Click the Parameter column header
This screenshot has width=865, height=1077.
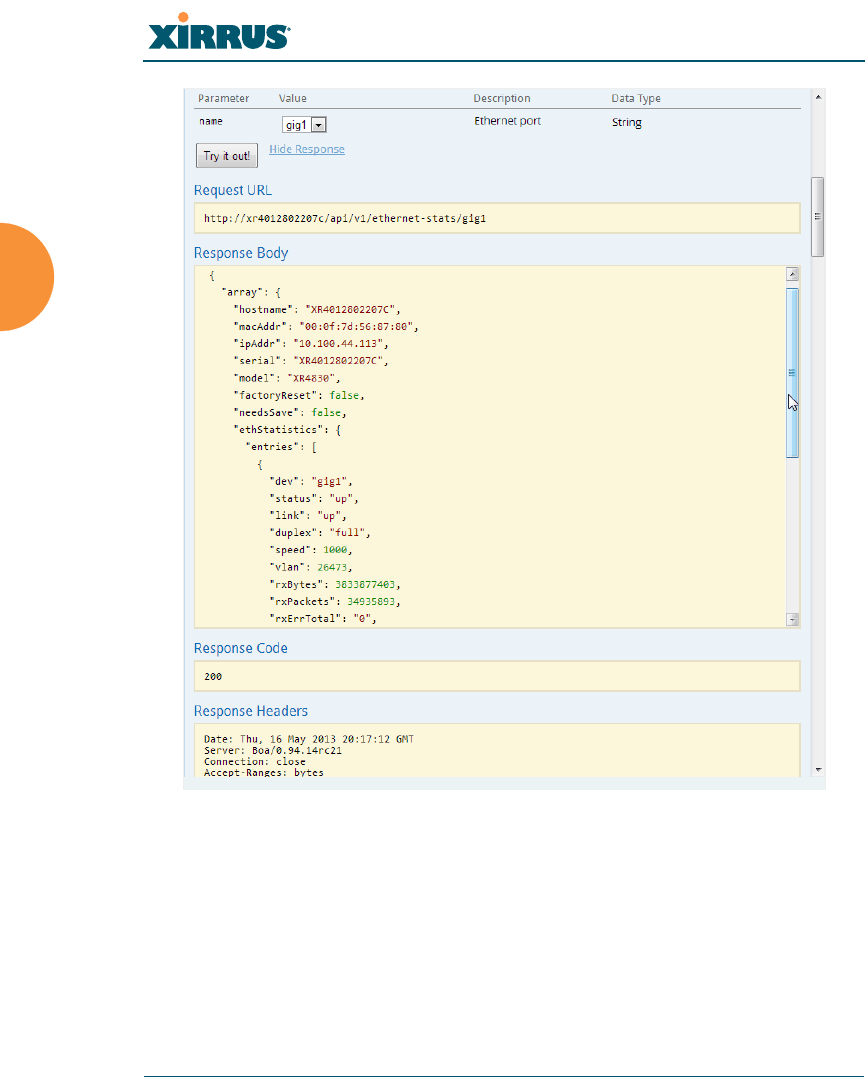tap(224, 98)
